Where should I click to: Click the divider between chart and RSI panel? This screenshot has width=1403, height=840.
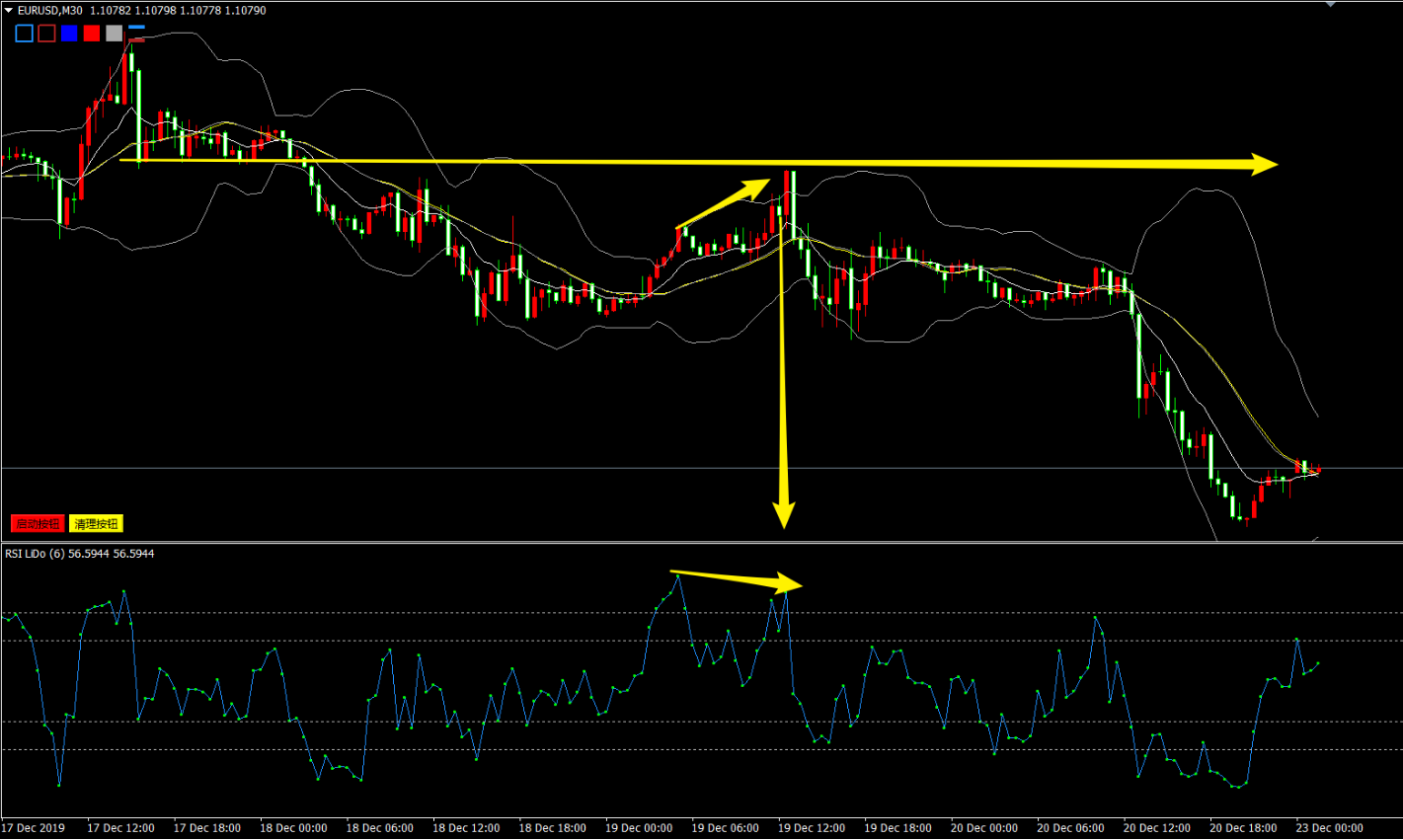coord(691,542)
